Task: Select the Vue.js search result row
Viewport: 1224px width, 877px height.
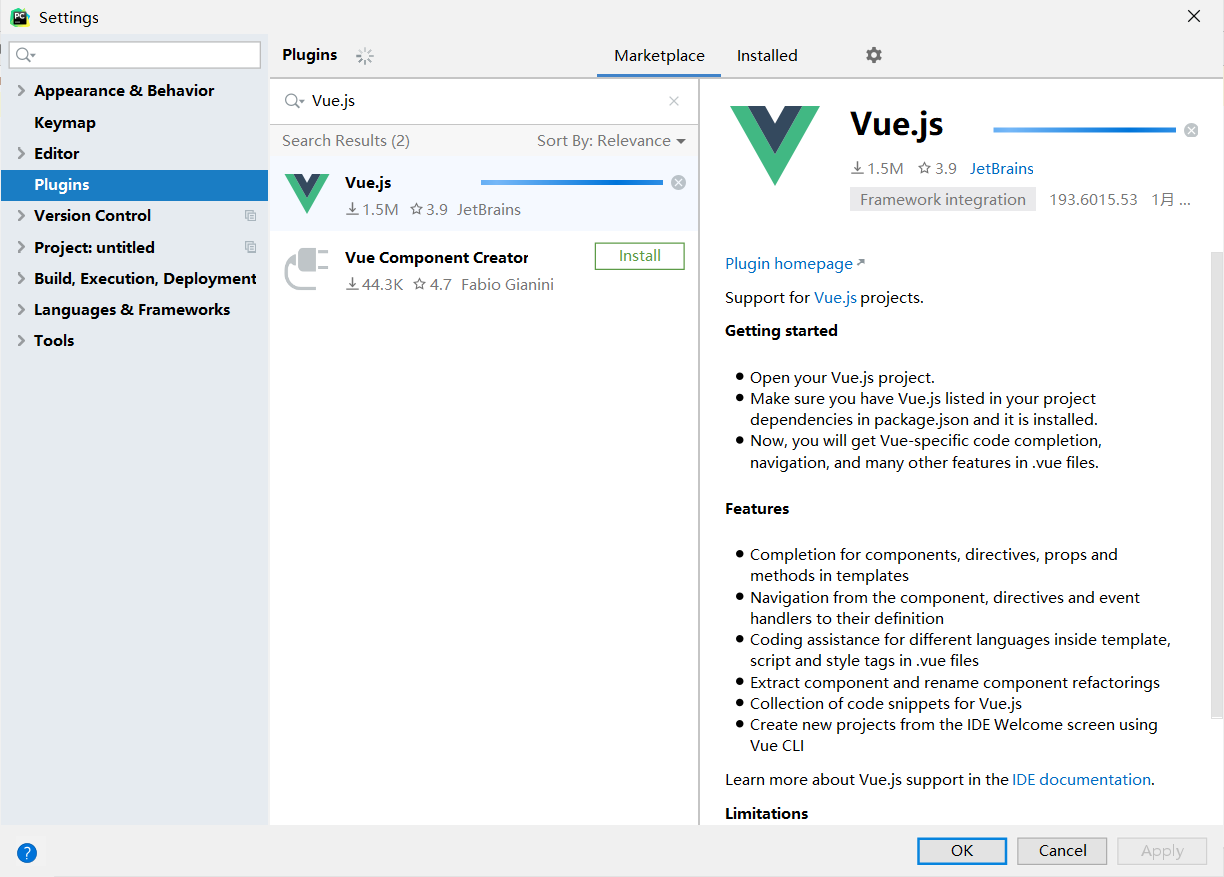Action: coord(484,194)
